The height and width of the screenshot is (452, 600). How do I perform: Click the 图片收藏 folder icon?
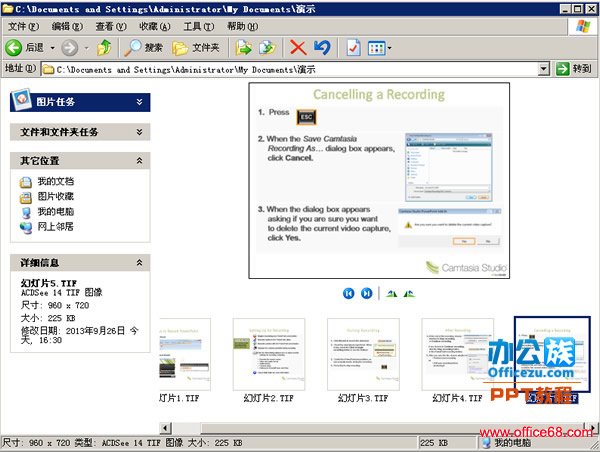[x=26, y=197]
